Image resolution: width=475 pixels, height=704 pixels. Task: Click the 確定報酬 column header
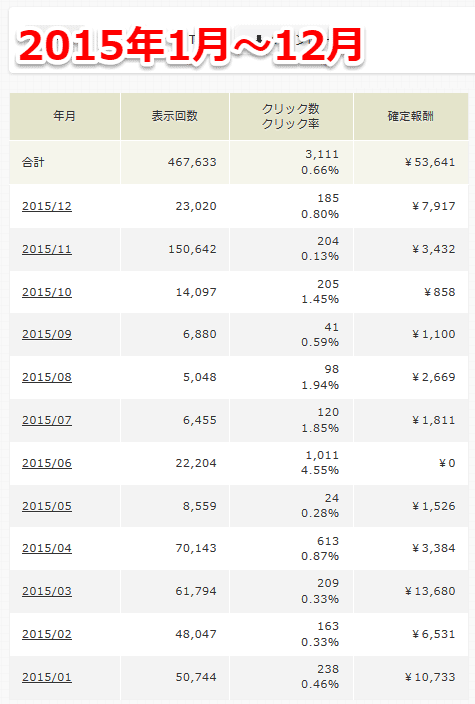(x=411, y=116)
